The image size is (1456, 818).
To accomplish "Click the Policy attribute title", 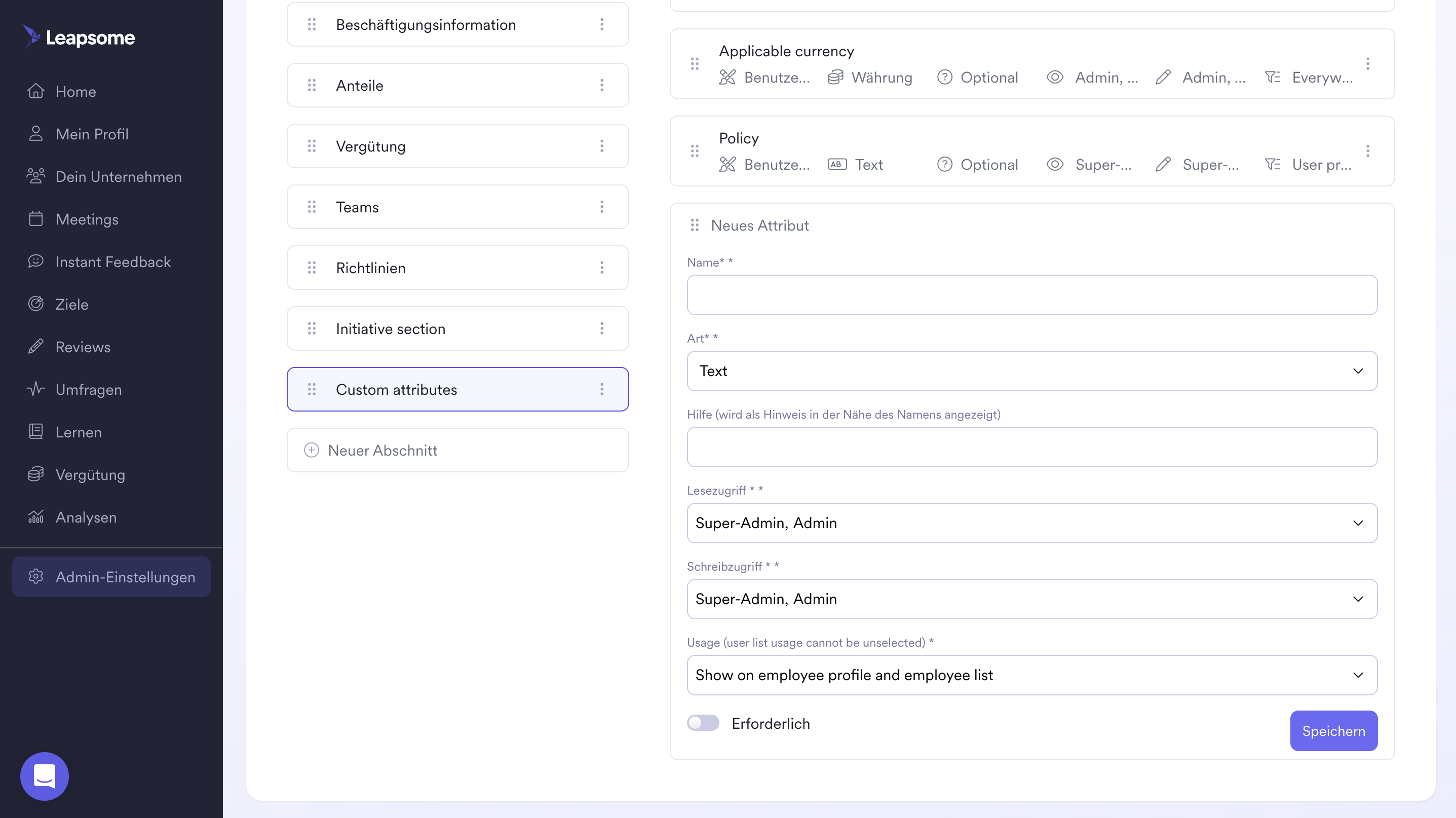I will point(739,138).
